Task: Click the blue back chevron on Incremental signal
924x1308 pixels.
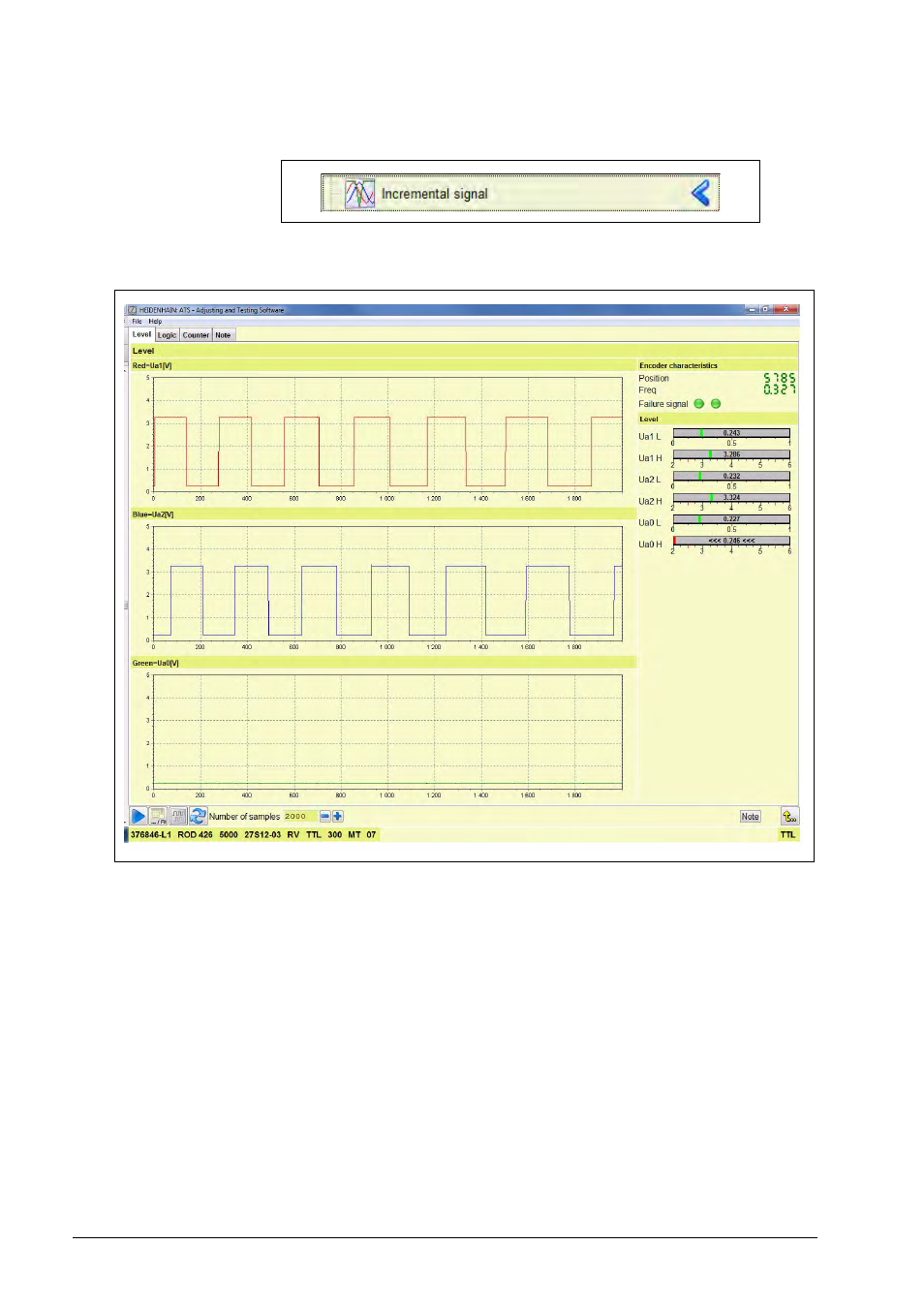Action: [x=701, y=194]
